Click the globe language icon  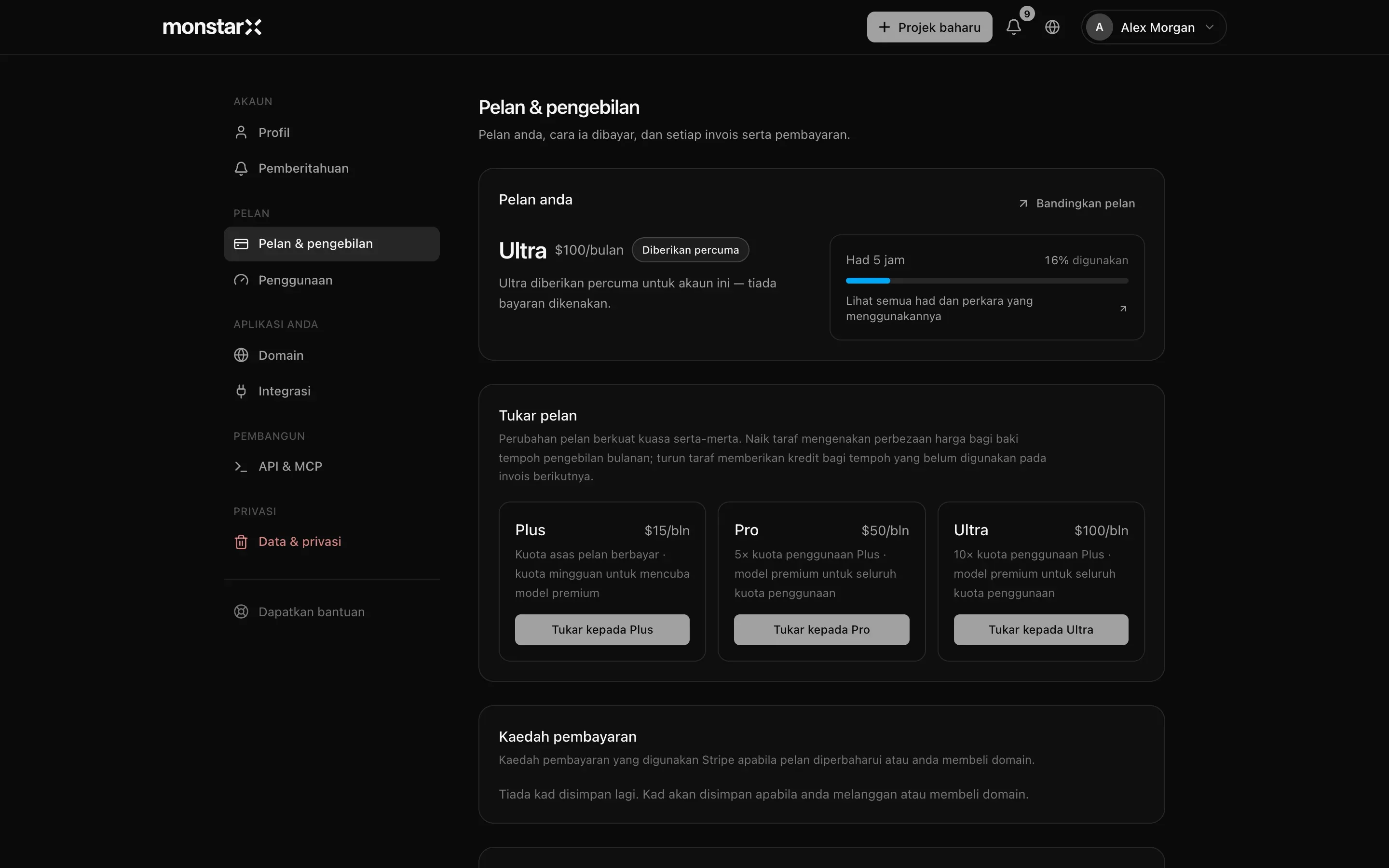(1052, 27)
